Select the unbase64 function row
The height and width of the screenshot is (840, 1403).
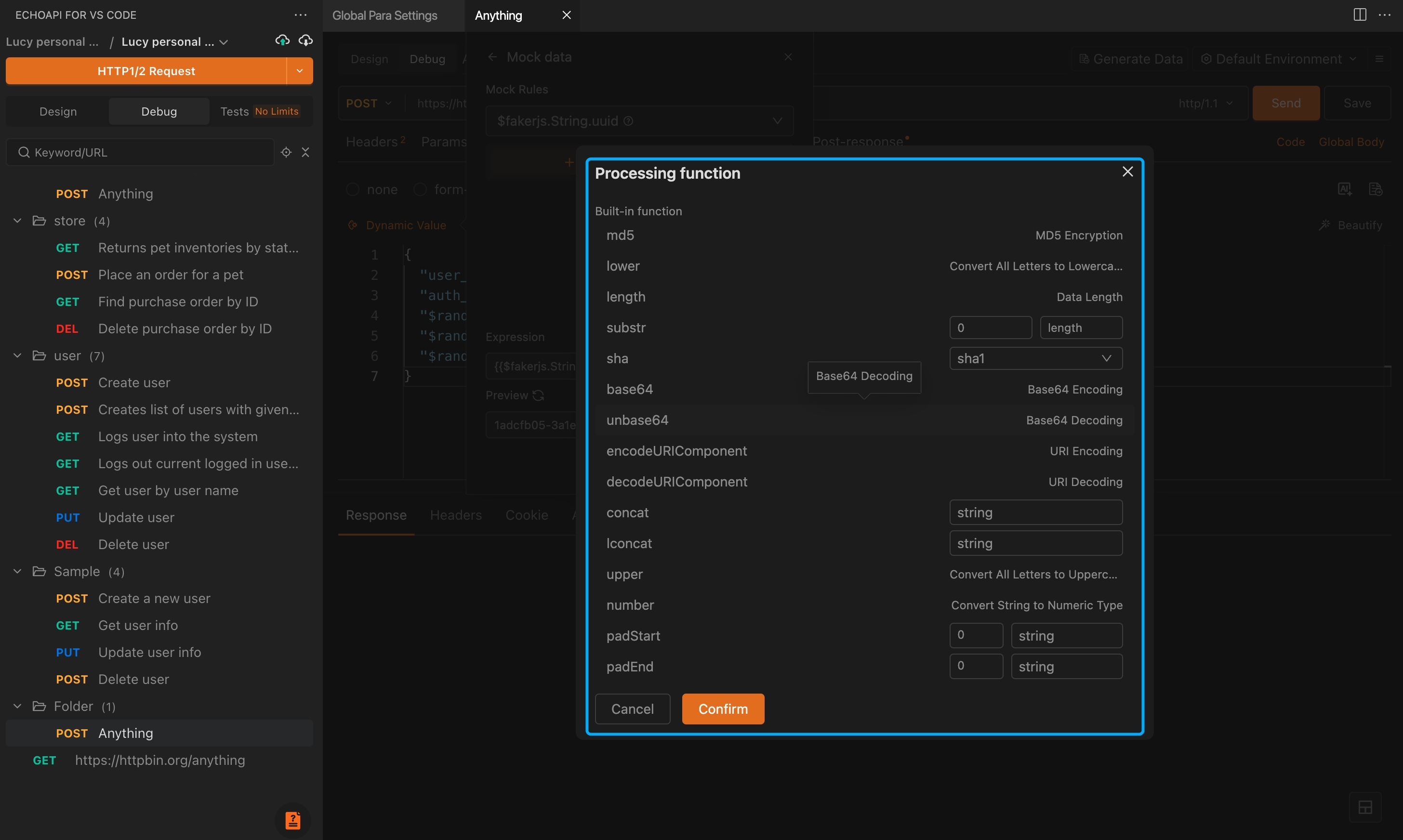click(864, 420)
